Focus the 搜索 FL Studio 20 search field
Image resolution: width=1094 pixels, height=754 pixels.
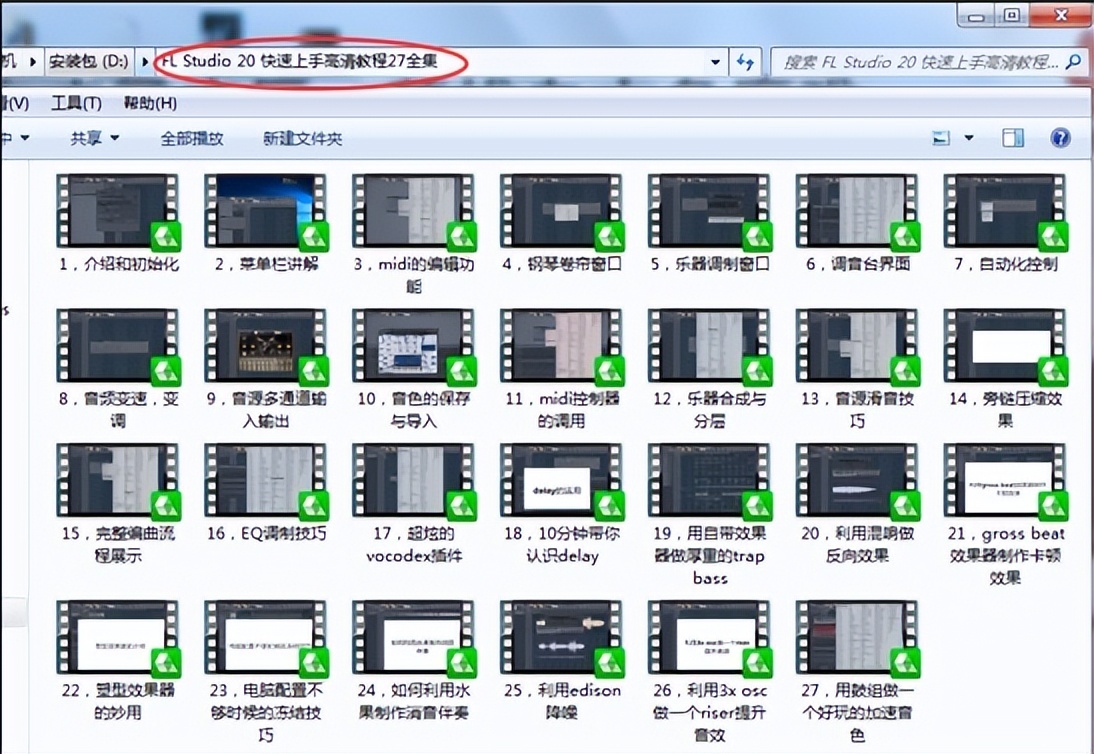pos(921,62)
